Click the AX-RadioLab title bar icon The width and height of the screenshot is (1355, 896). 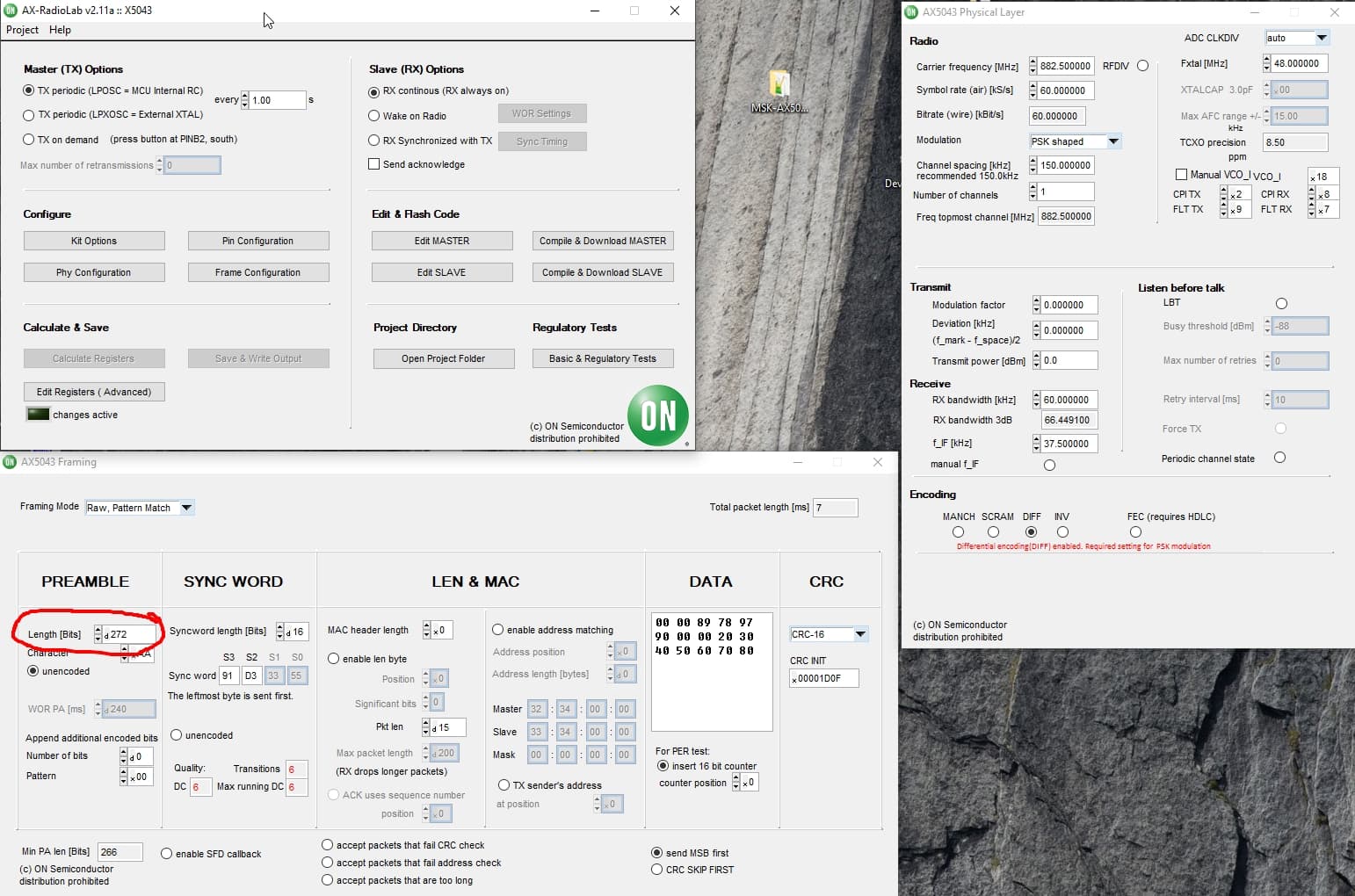click(11, 11)
